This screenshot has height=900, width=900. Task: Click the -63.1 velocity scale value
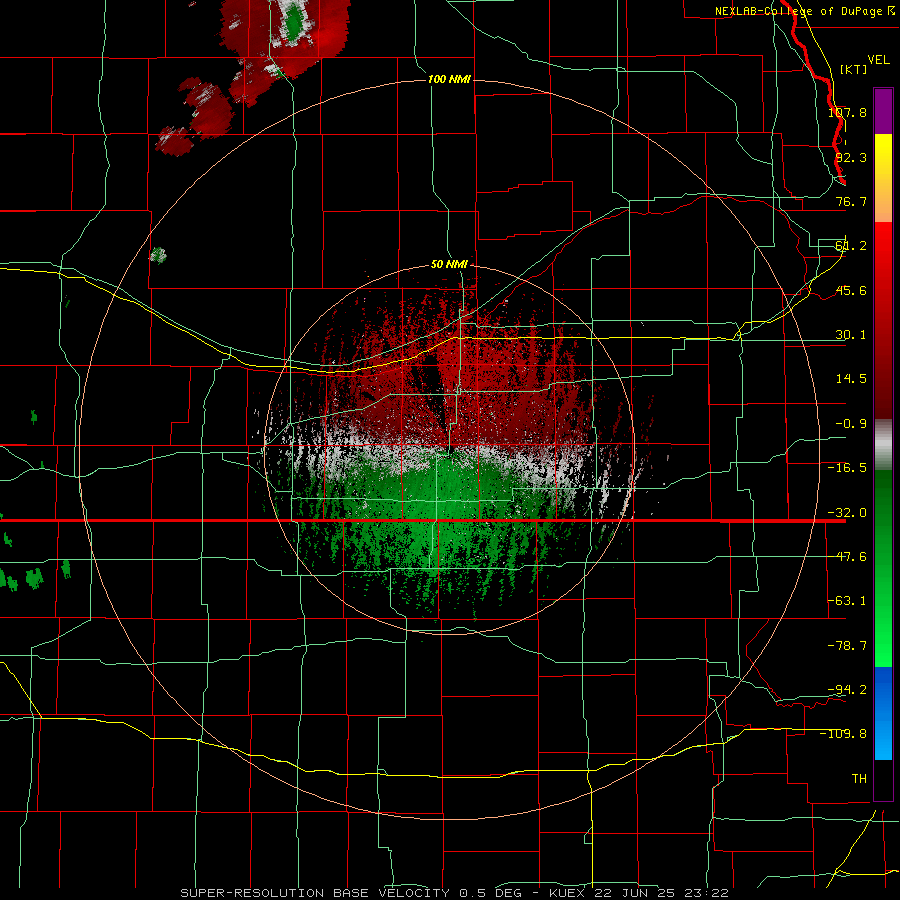(x=847, y=601)
